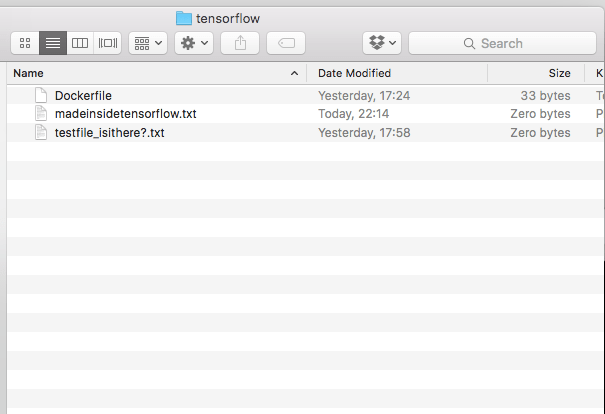Click the madeinsidetensorflow.txt file icon

point(41,114)
